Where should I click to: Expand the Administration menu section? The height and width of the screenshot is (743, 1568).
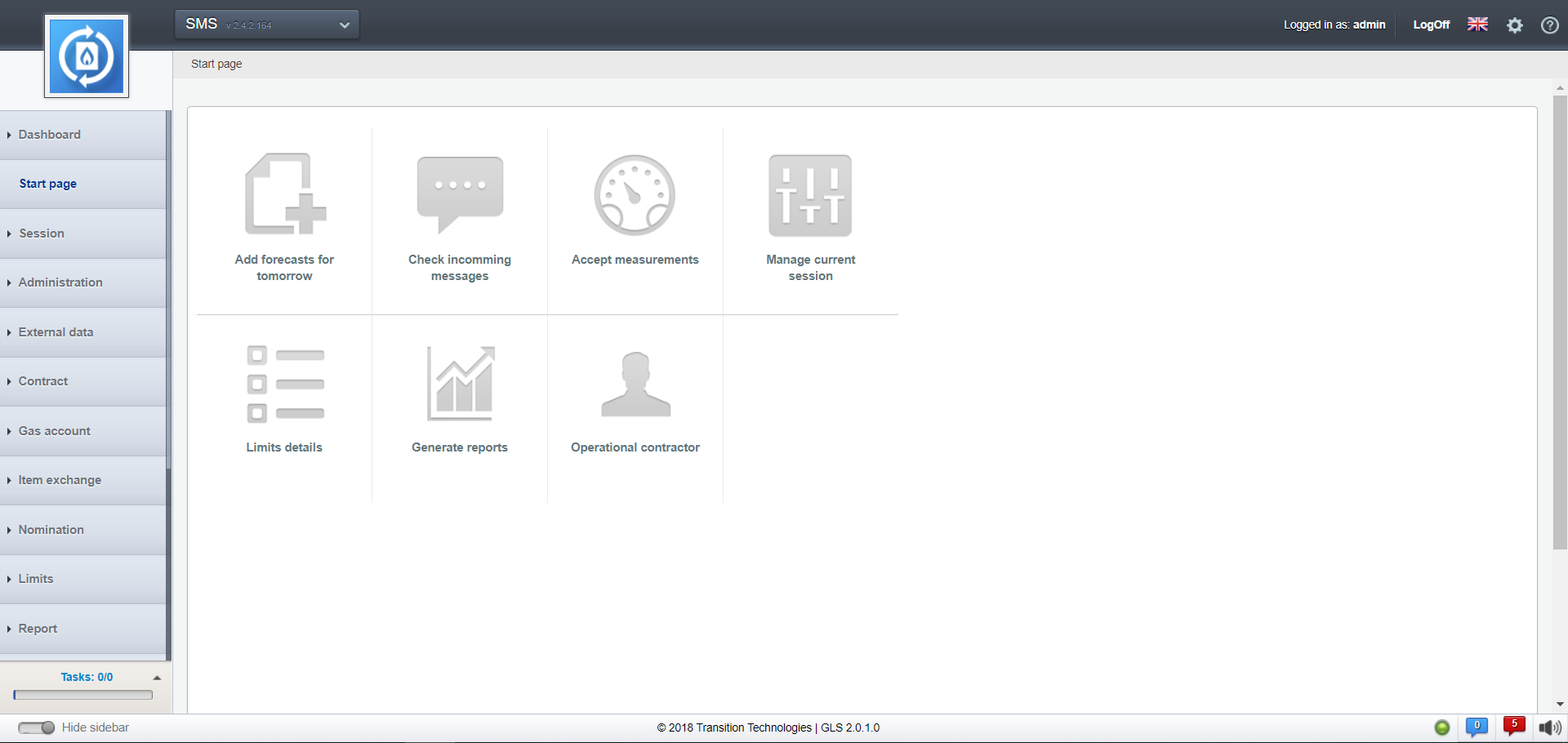click(60, 283)
